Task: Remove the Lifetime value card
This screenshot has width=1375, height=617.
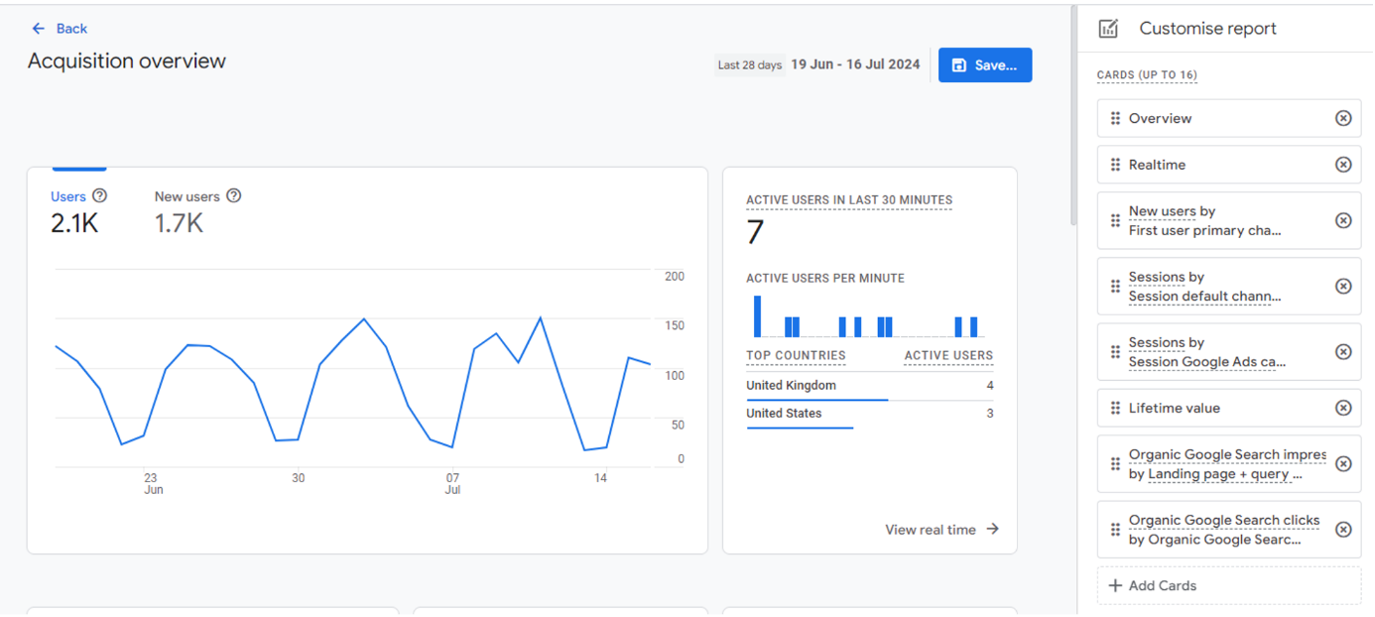Action: 1343,408
